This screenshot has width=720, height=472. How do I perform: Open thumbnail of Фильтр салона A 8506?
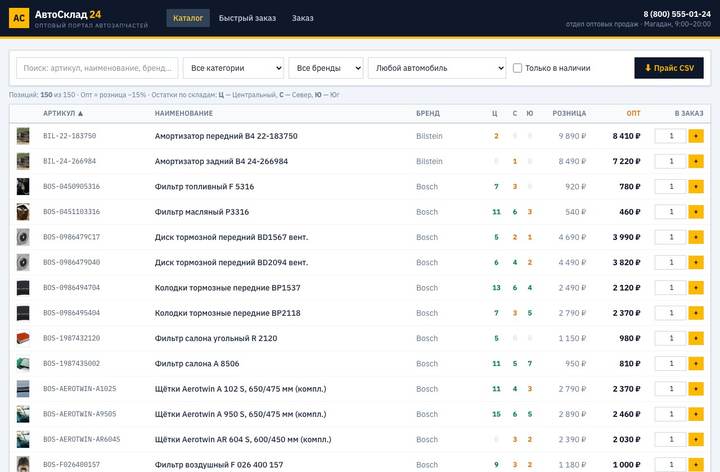(23, 363)
